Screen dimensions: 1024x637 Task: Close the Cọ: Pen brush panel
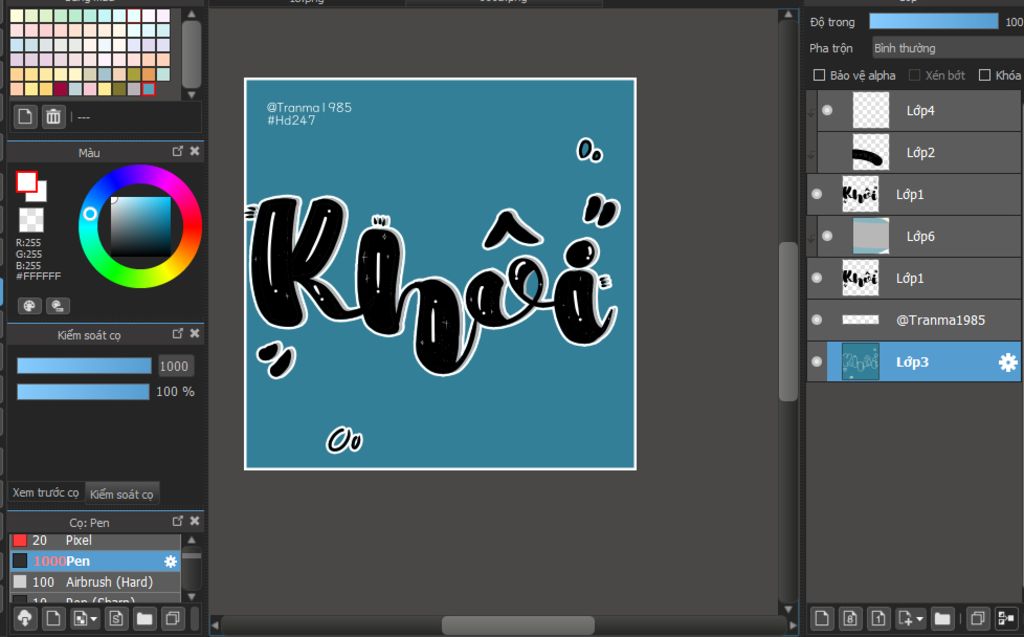tap(195, 521)
